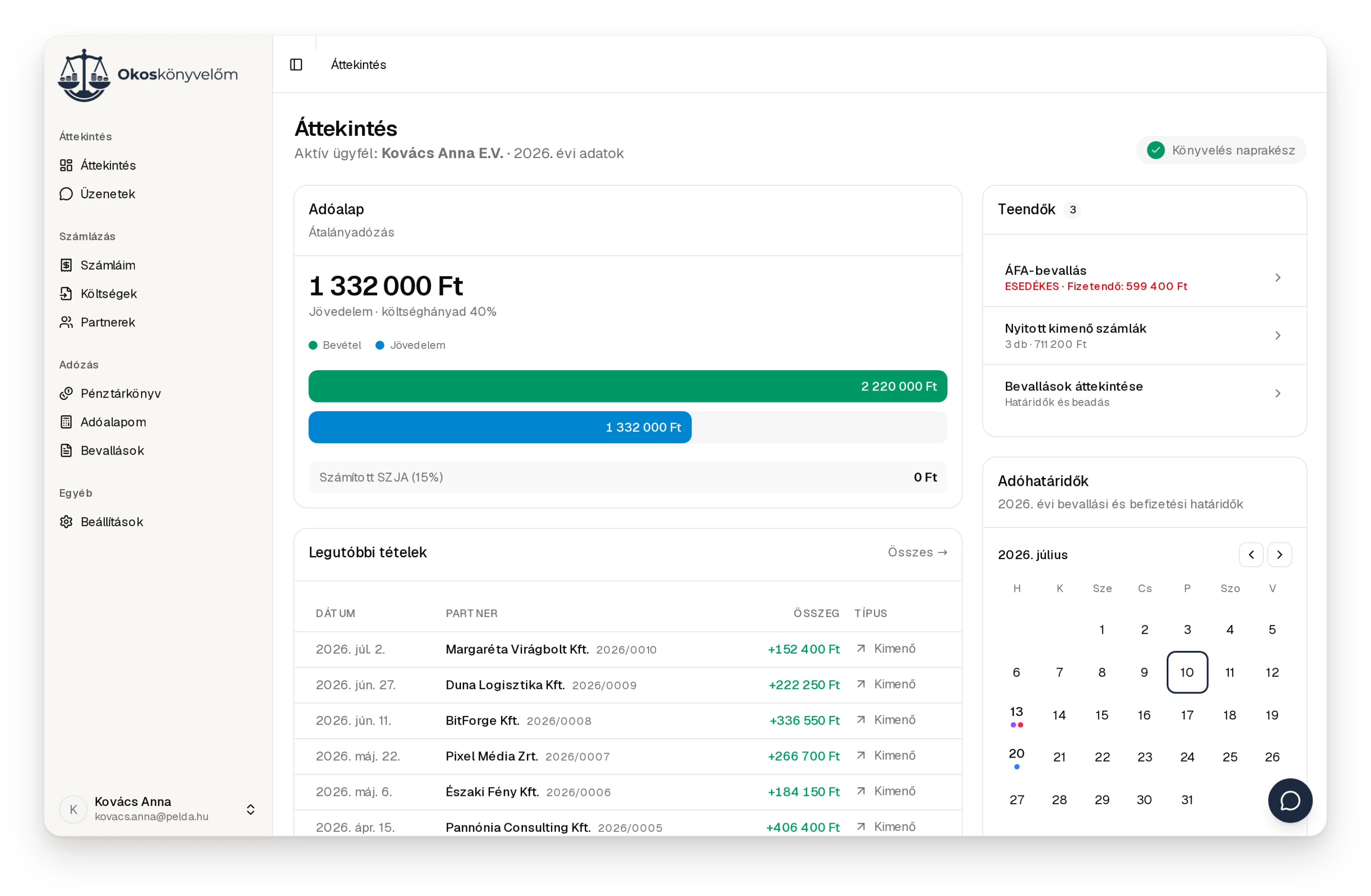The height and width of the screenshot is (896, 1371).
Task: Click the Bevallások document icon
Action: coord(66,450)
